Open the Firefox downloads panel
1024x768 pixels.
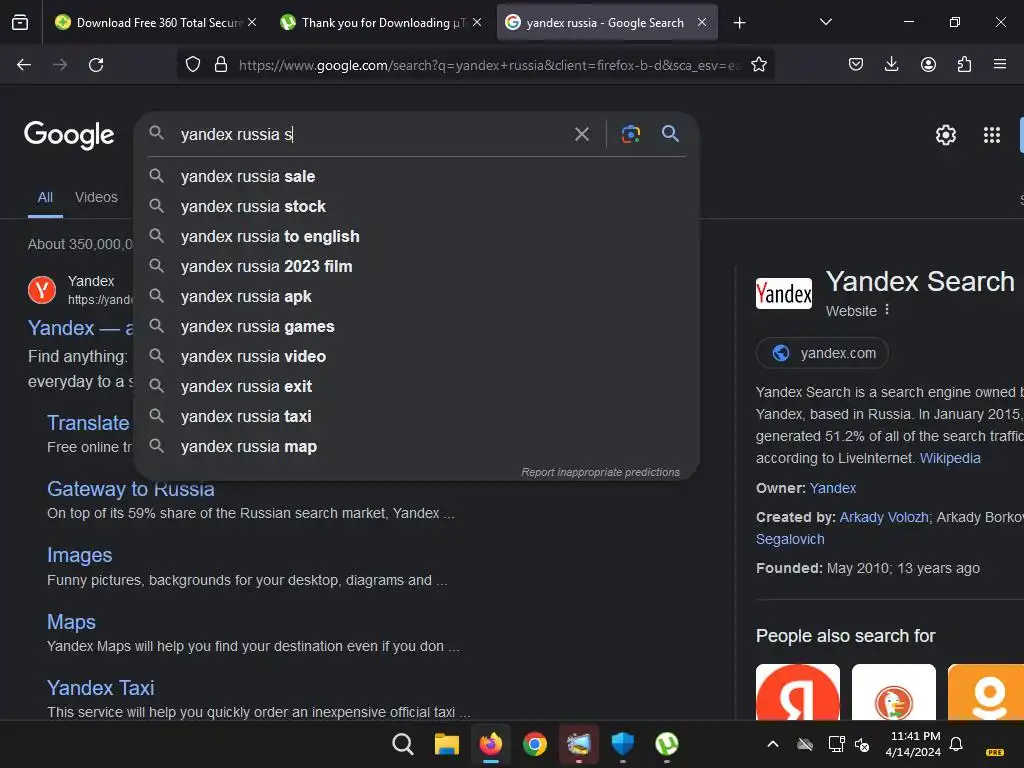coord(891,65)
